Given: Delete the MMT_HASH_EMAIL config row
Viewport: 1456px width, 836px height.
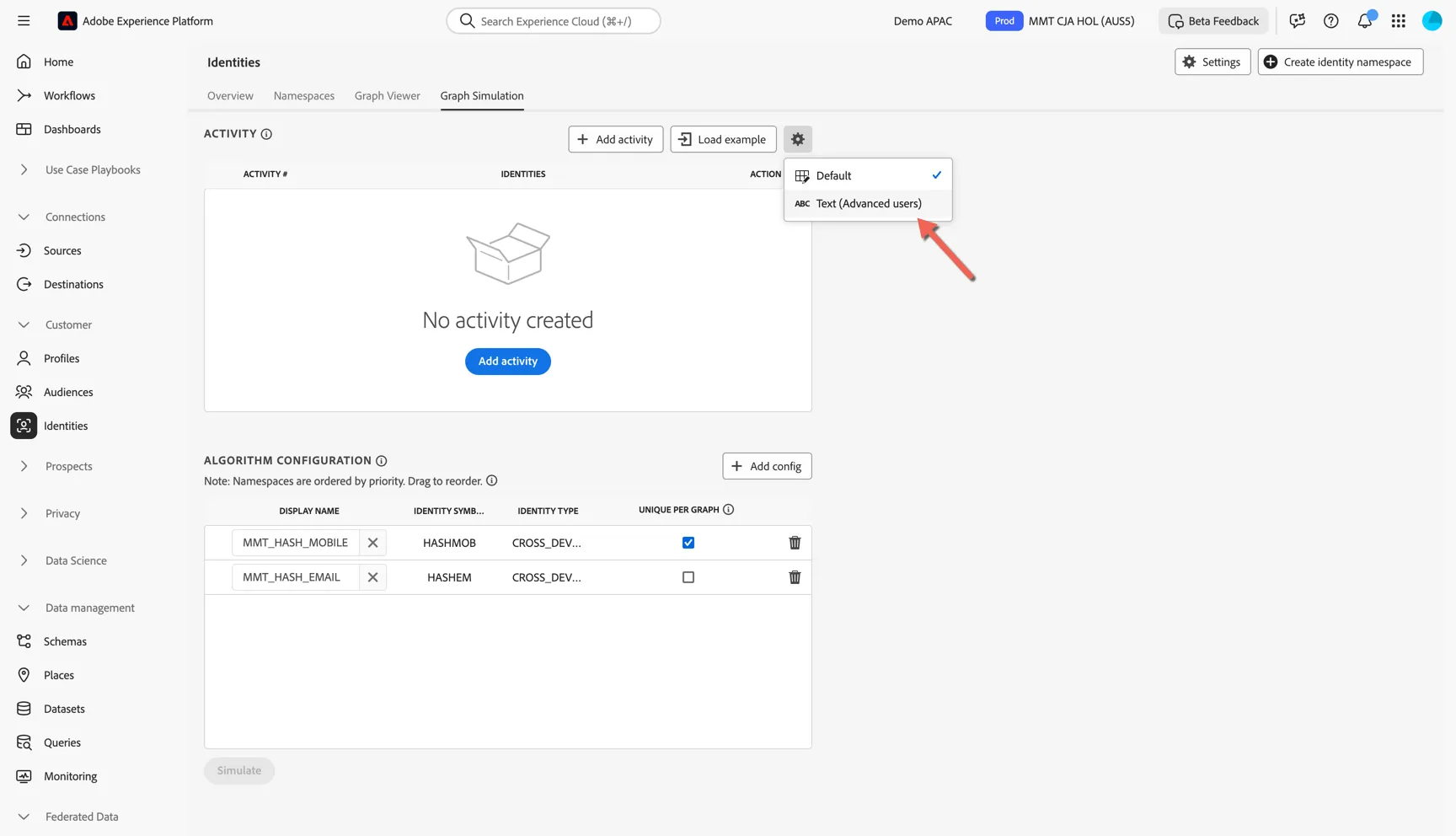Looking at the screenshot, I should [794, 577].
